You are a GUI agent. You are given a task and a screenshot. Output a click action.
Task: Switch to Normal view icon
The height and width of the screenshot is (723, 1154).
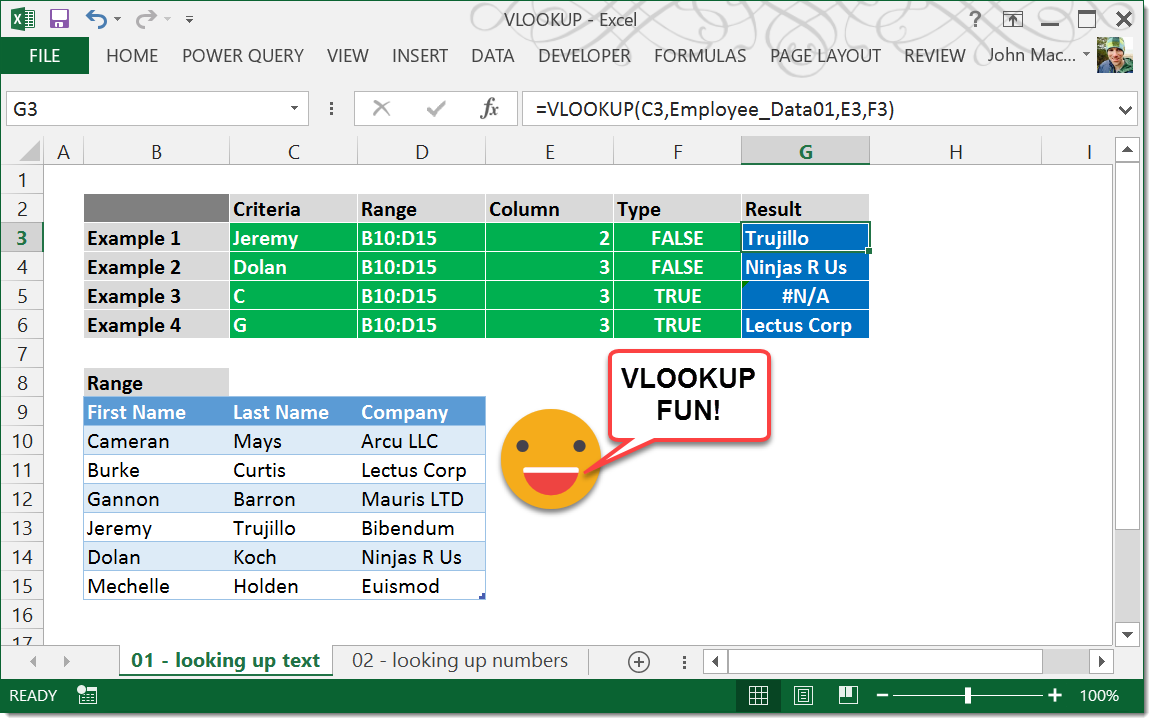[758, 695]
